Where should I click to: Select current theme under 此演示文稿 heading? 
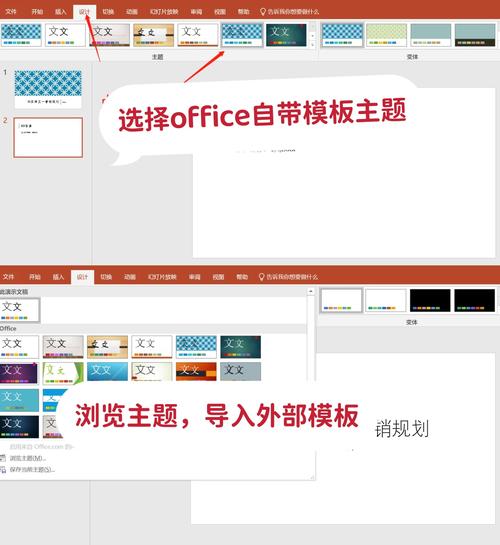point(19,310)
